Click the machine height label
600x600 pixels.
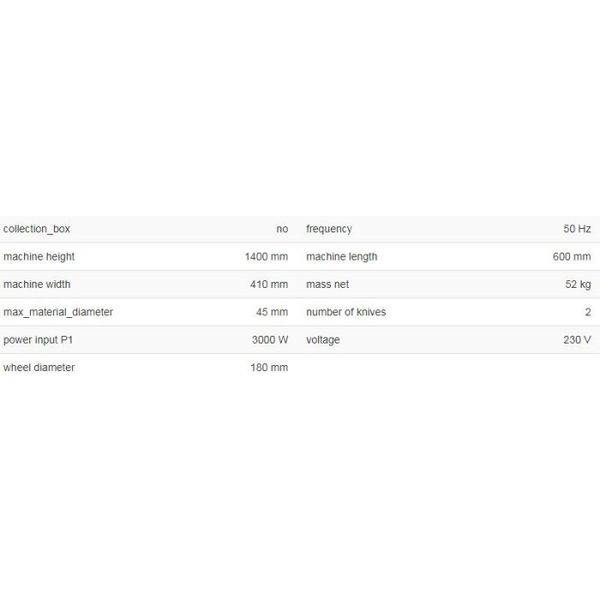39,257
